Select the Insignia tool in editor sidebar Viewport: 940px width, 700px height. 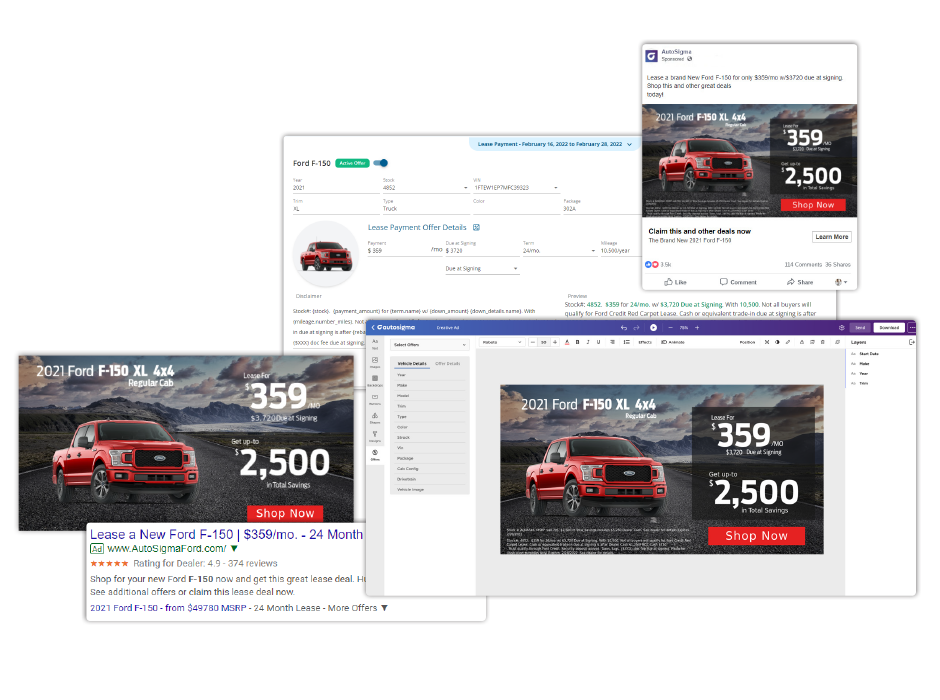375,436
